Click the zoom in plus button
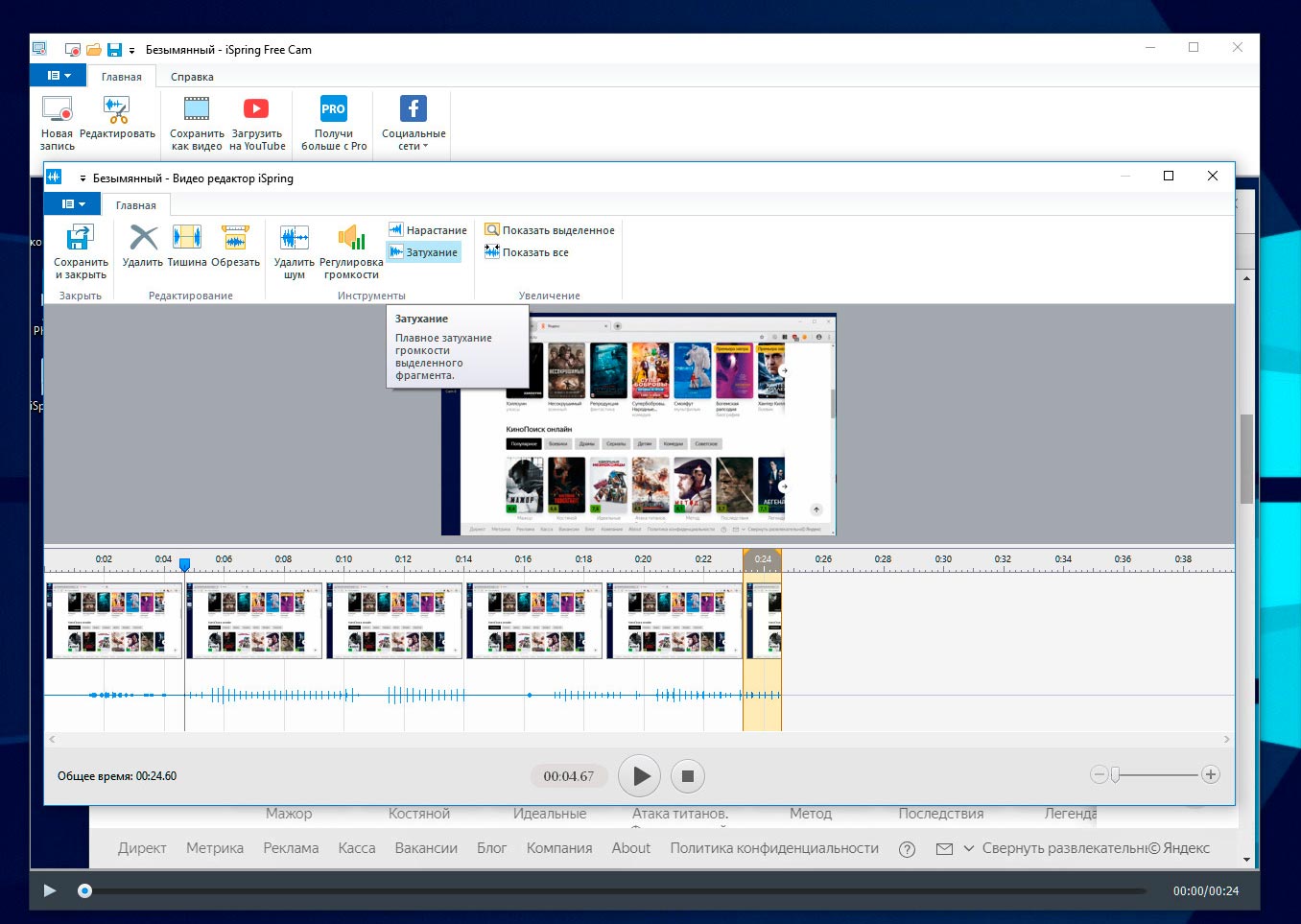This screenshot has width=1301, height=924. pyautogui.click(x=1211, y=774)
